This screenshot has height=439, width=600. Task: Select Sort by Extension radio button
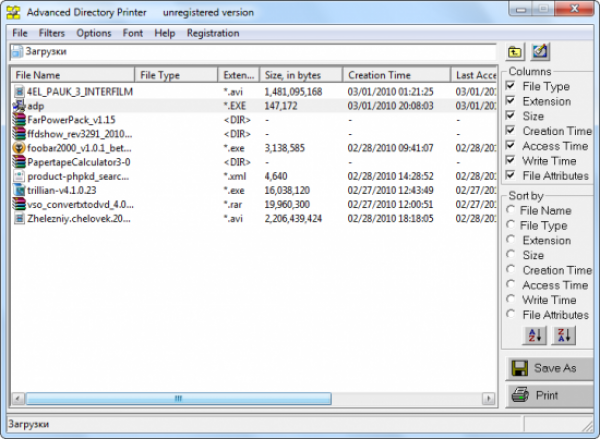point(511,240)
